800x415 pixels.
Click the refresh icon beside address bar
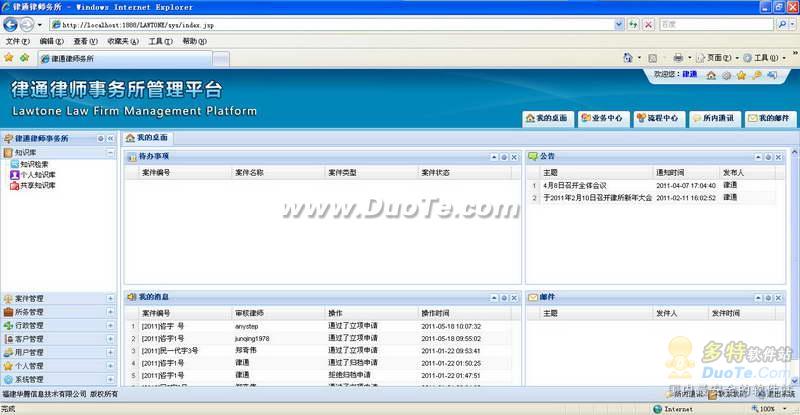click(633, 24)
